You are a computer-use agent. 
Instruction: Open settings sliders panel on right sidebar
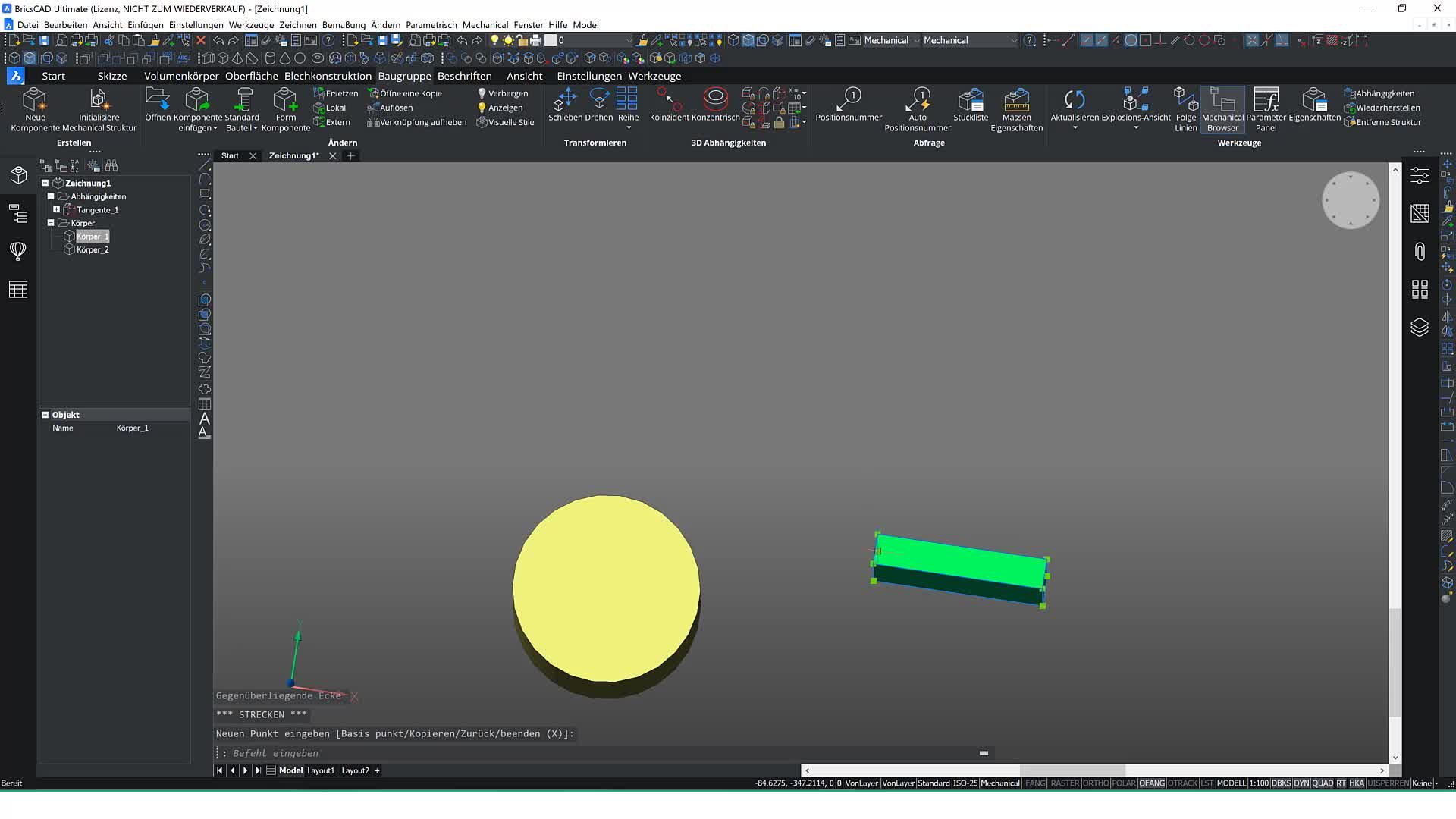[1420, 175]
